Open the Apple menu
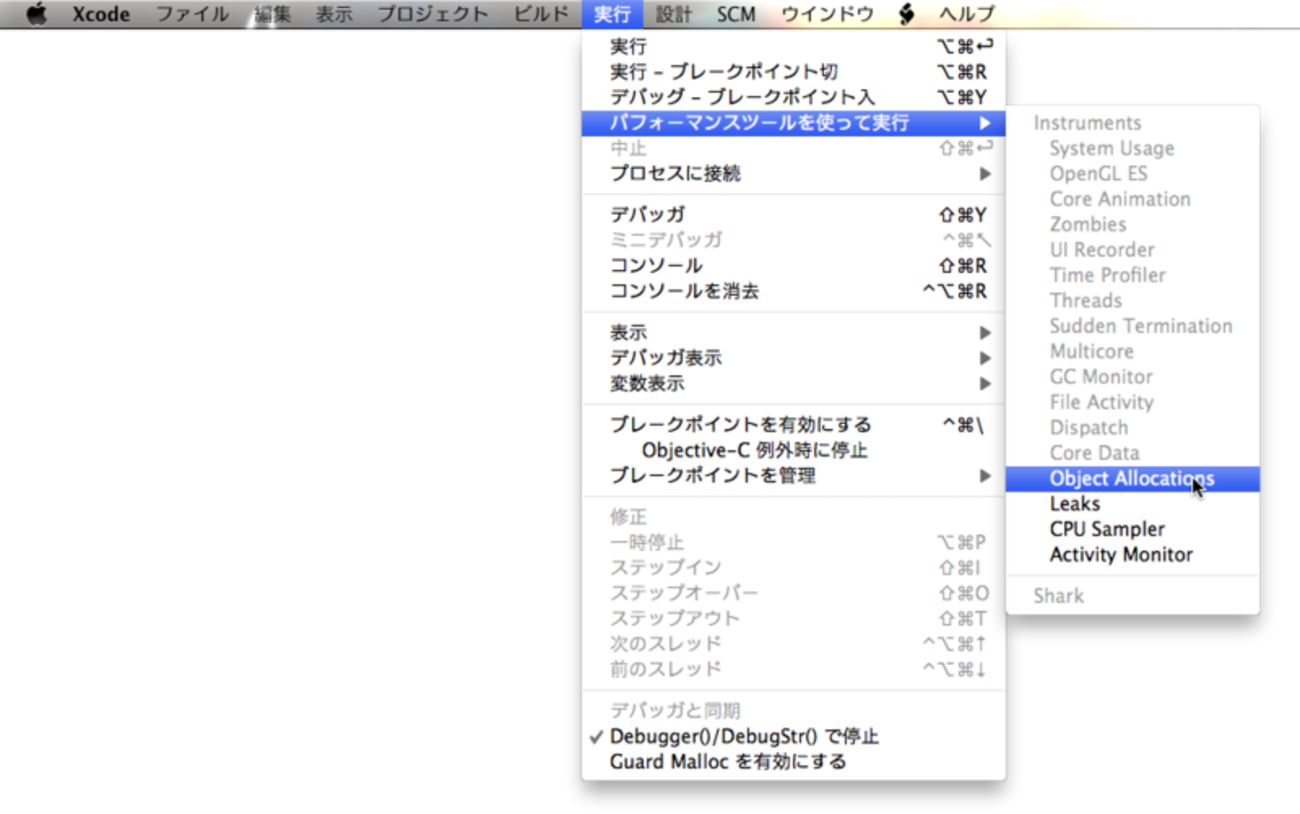 point(37,14)
